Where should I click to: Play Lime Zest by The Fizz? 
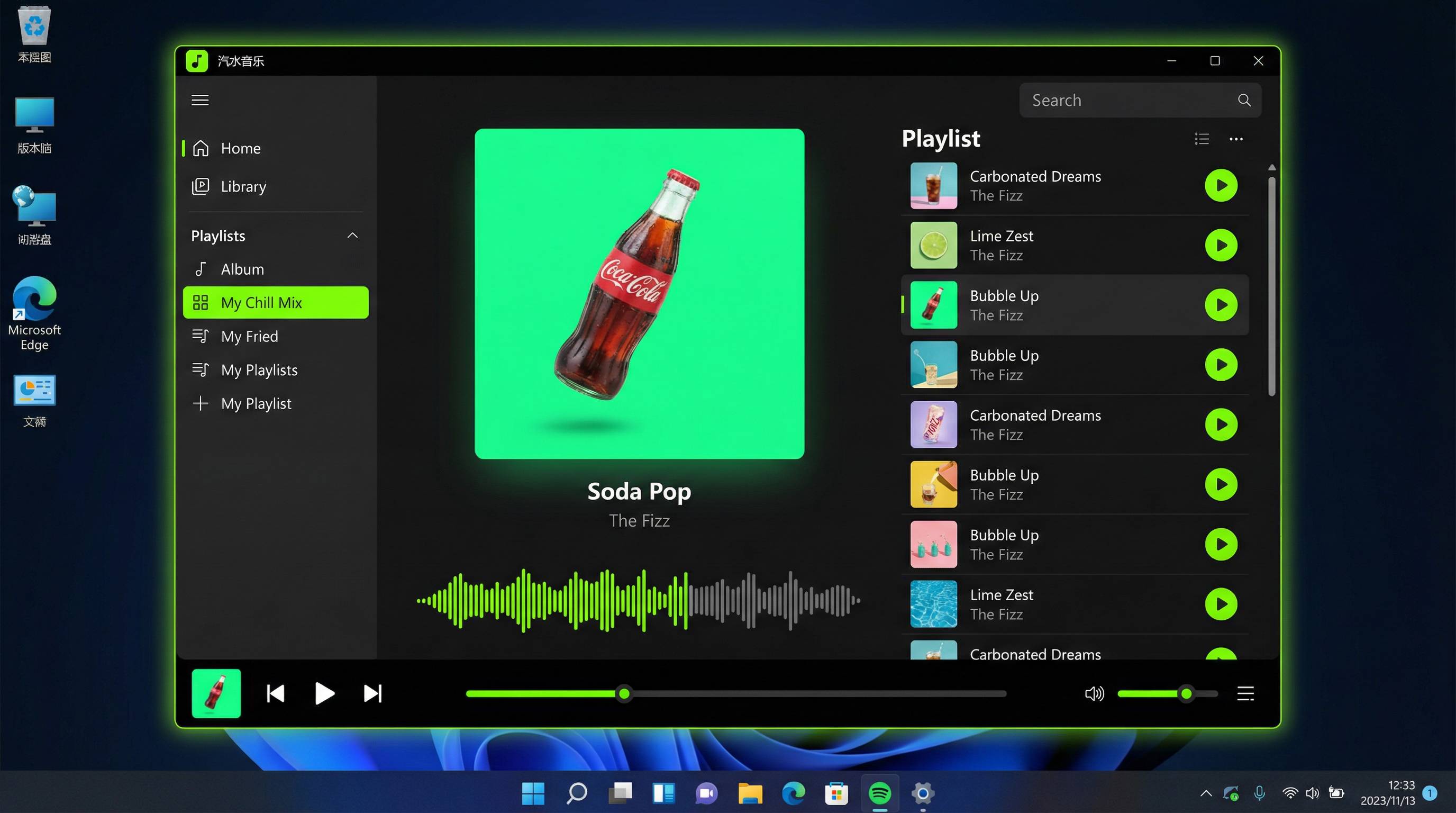tap(1221, 245)
